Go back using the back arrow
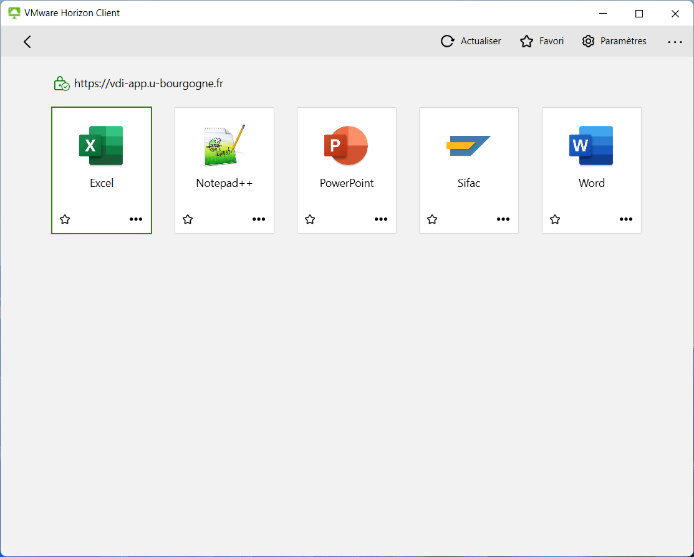 pyautogui.click(x=27, y=42)
